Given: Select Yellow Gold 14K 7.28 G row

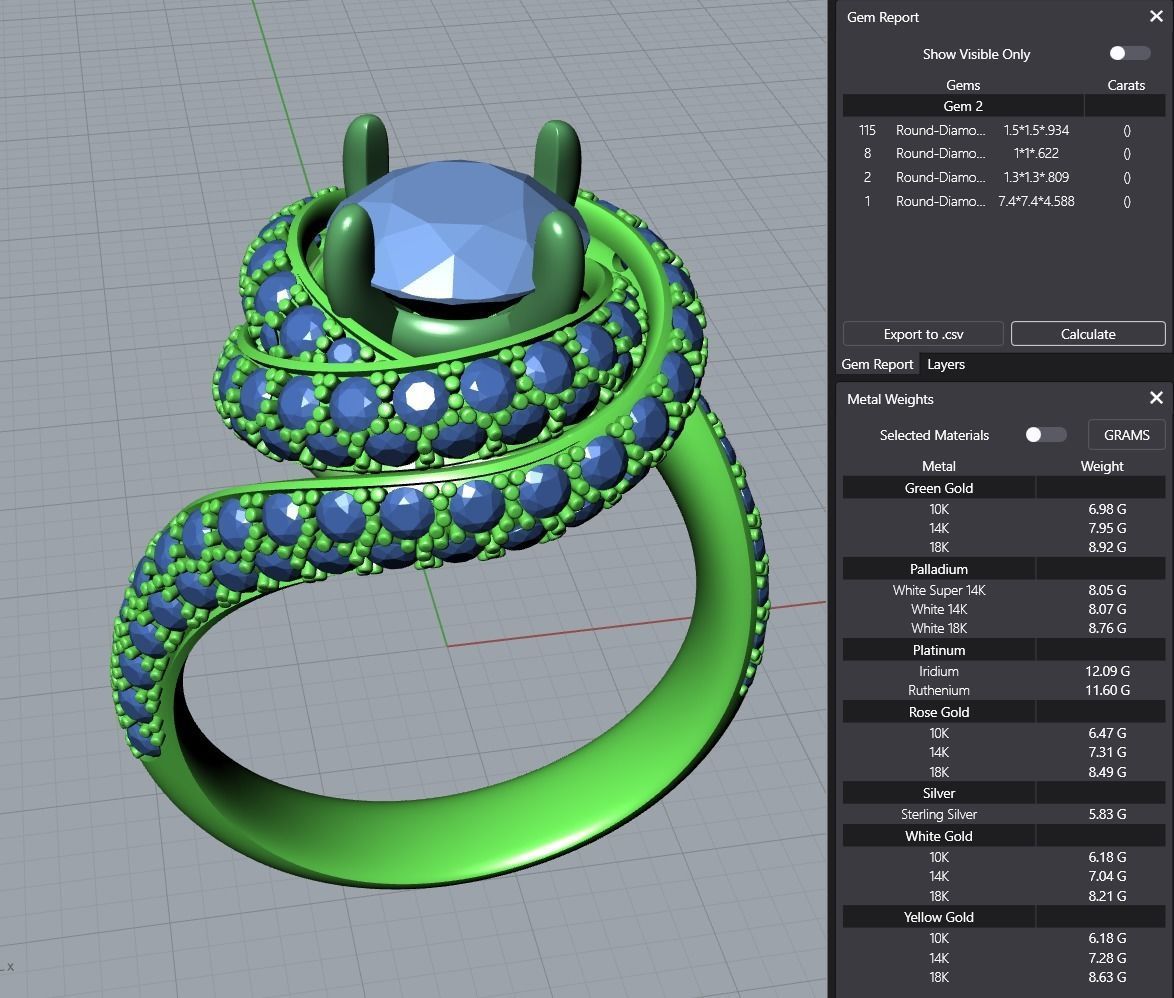Looking at the screenshot, I should point(1004,958).
